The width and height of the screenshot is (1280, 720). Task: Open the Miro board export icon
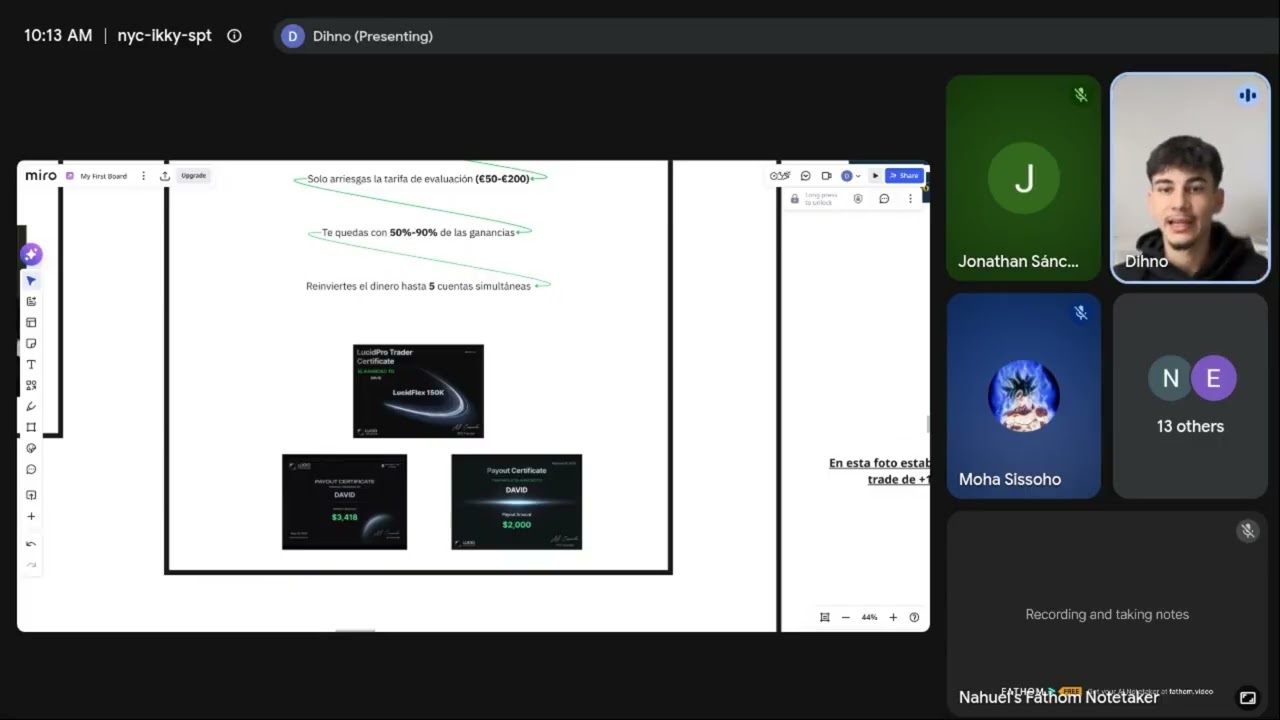coord(165,176)
